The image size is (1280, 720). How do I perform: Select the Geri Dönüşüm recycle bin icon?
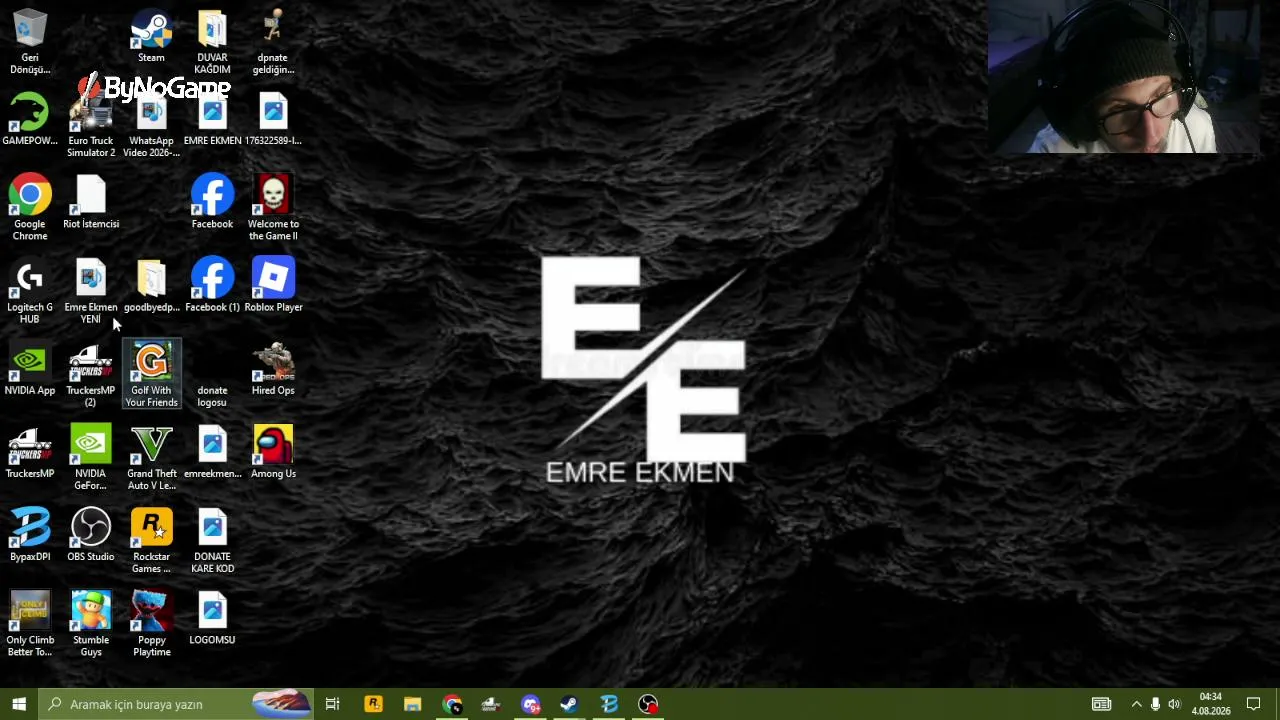[30, 42]
